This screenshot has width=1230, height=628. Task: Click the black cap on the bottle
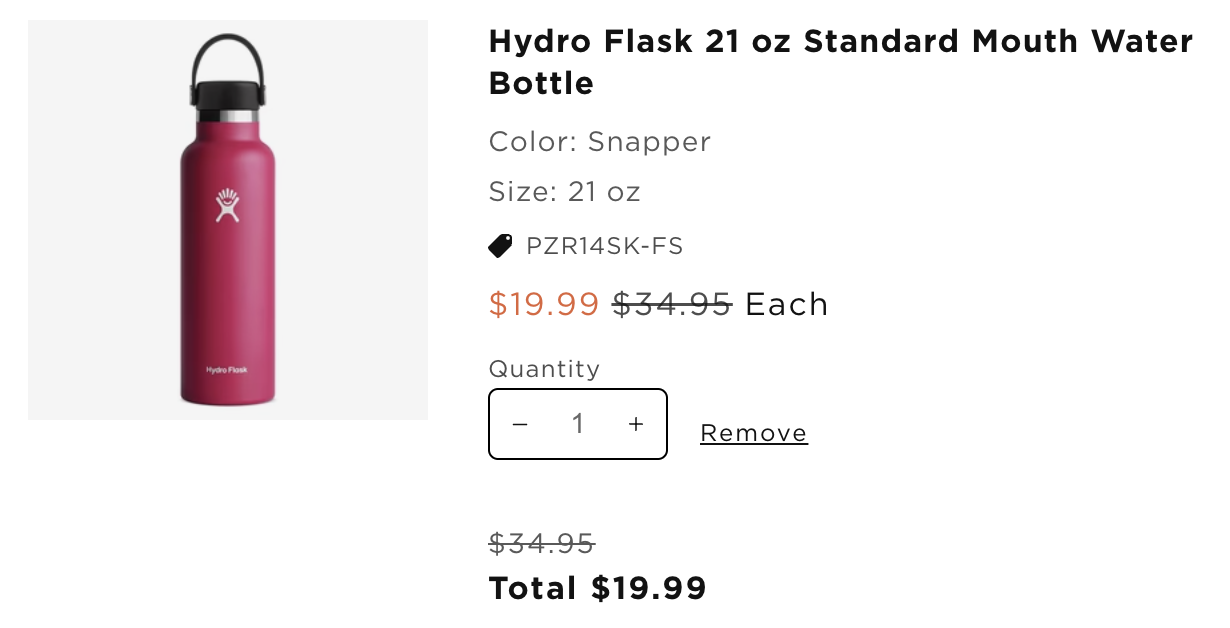click(226, 92)
